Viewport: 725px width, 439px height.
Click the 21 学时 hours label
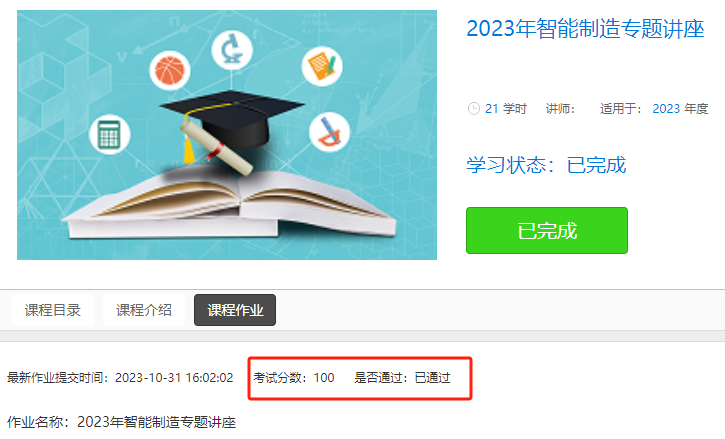[506, 109]
